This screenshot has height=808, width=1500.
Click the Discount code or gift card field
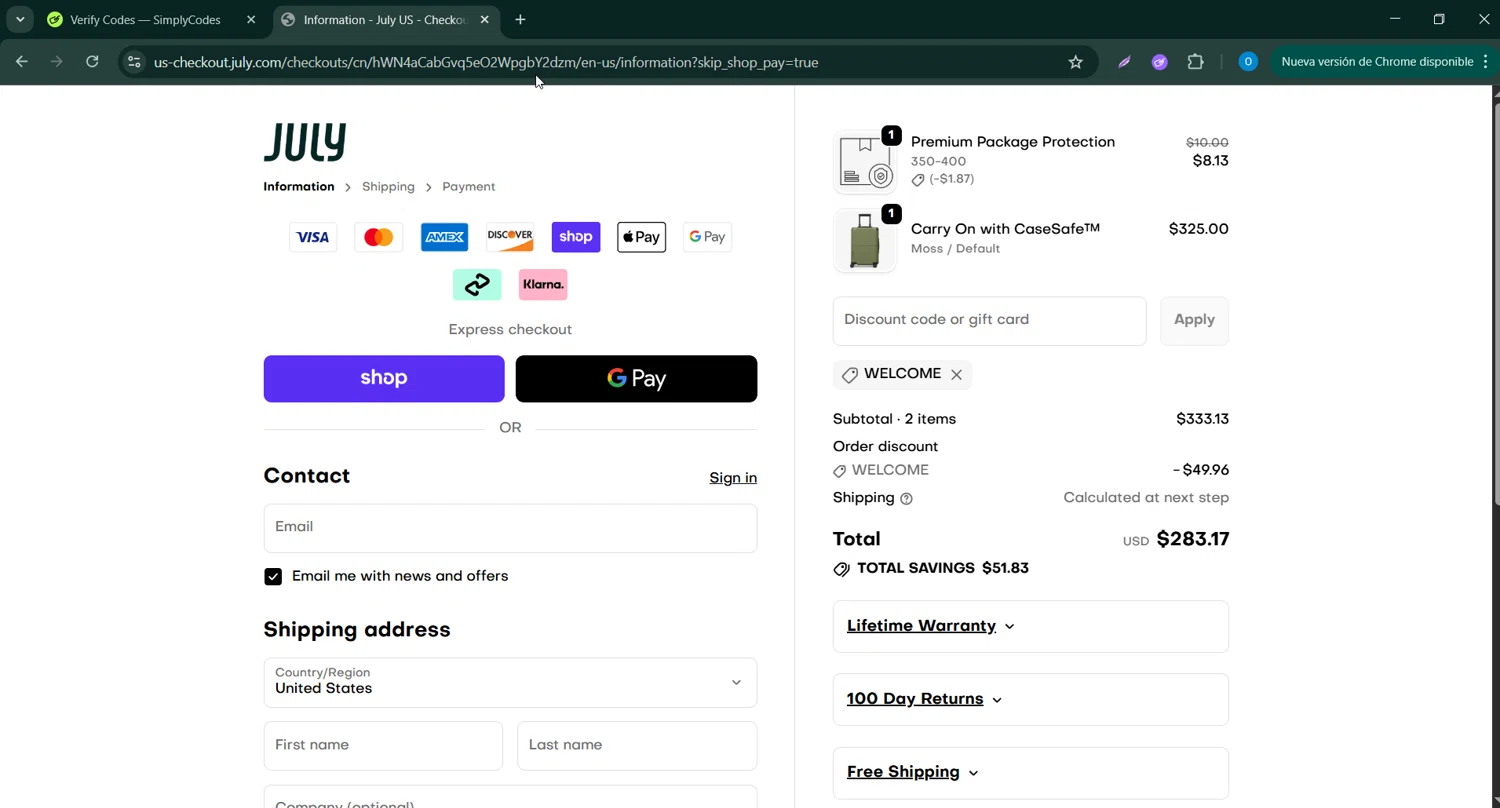[990, 321]
